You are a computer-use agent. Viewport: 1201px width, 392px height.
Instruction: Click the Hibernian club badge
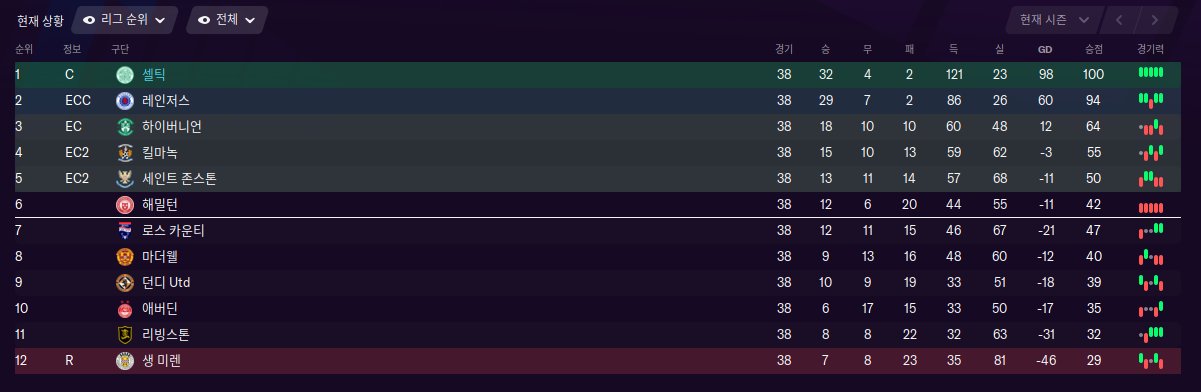coord(124,127)
